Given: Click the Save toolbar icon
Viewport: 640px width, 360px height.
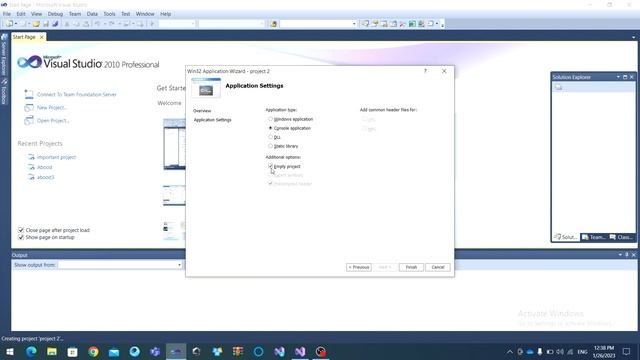Looking at the screenshot, I should [x=46, y=24].
